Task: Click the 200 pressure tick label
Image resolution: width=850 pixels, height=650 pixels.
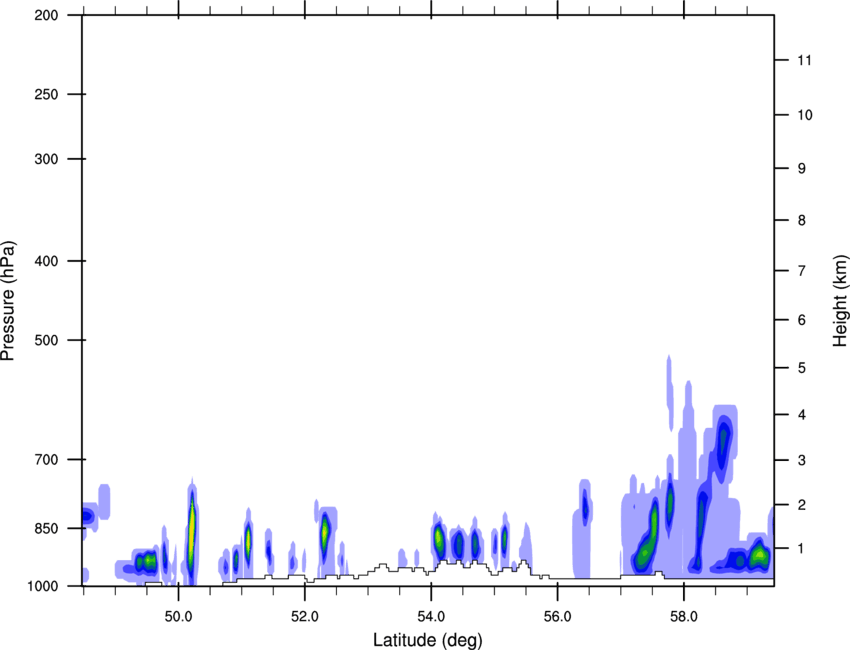Action: [46, 15]
